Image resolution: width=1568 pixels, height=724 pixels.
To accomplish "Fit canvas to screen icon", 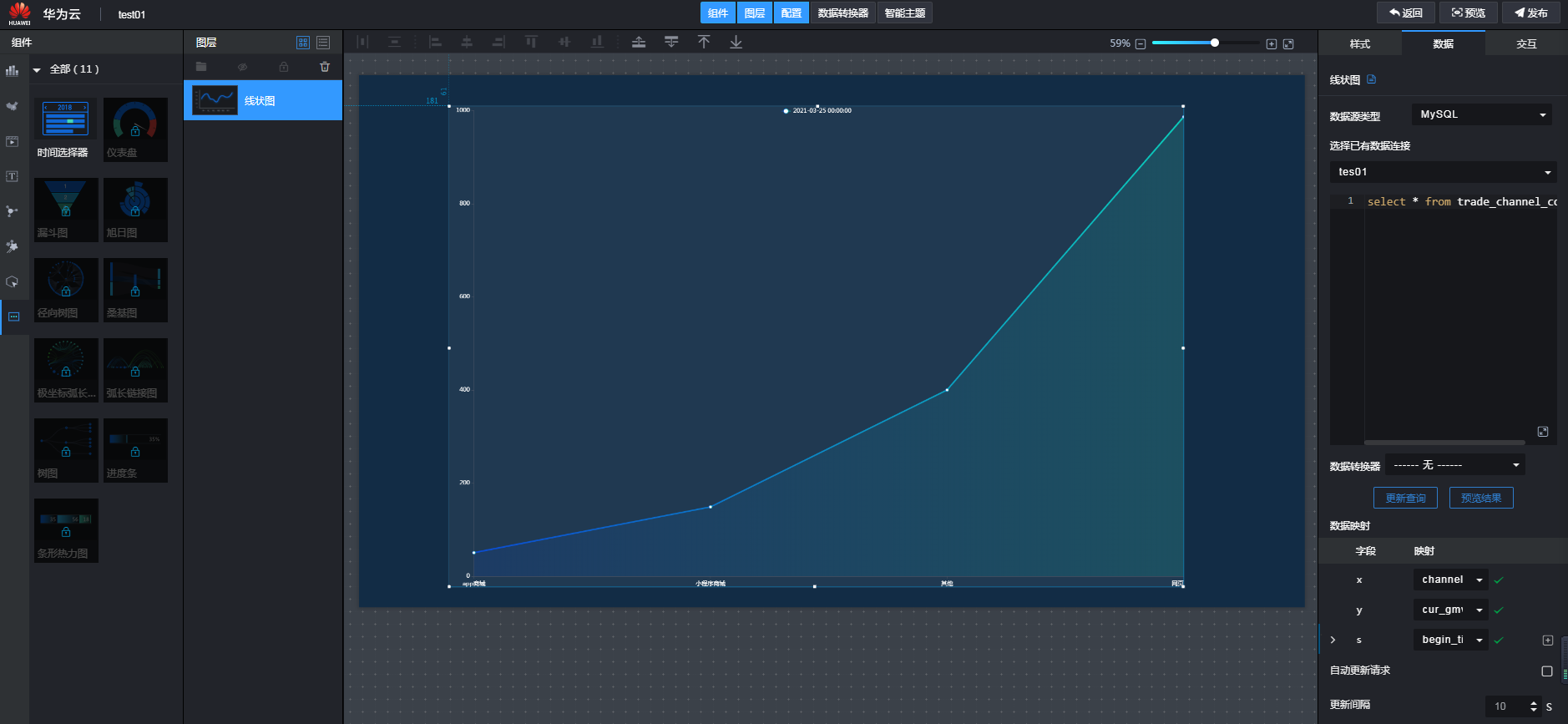I will click(x=1288, y=43).
